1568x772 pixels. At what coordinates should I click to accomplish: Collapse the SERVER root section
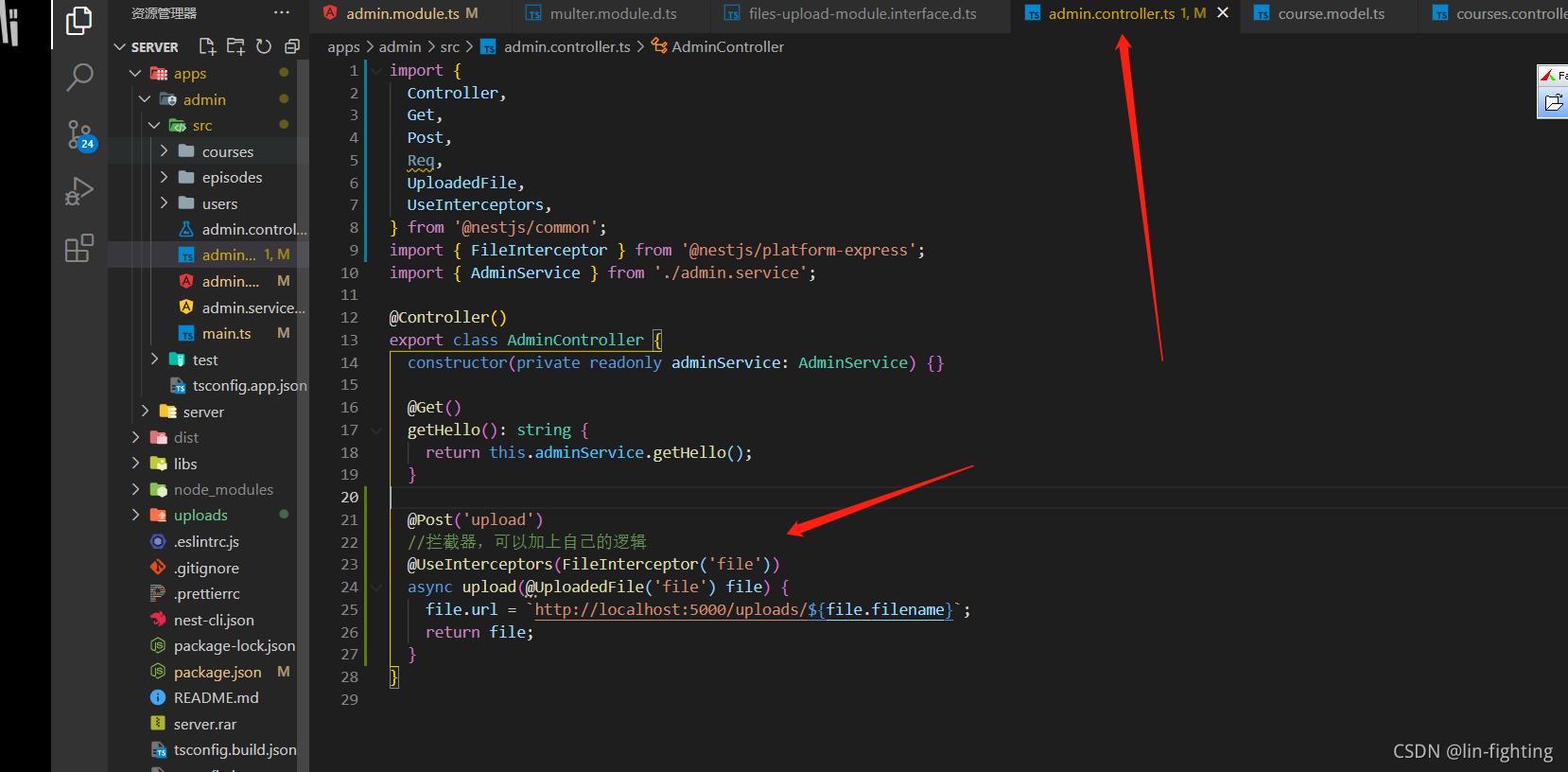click(x=120, y=47)
